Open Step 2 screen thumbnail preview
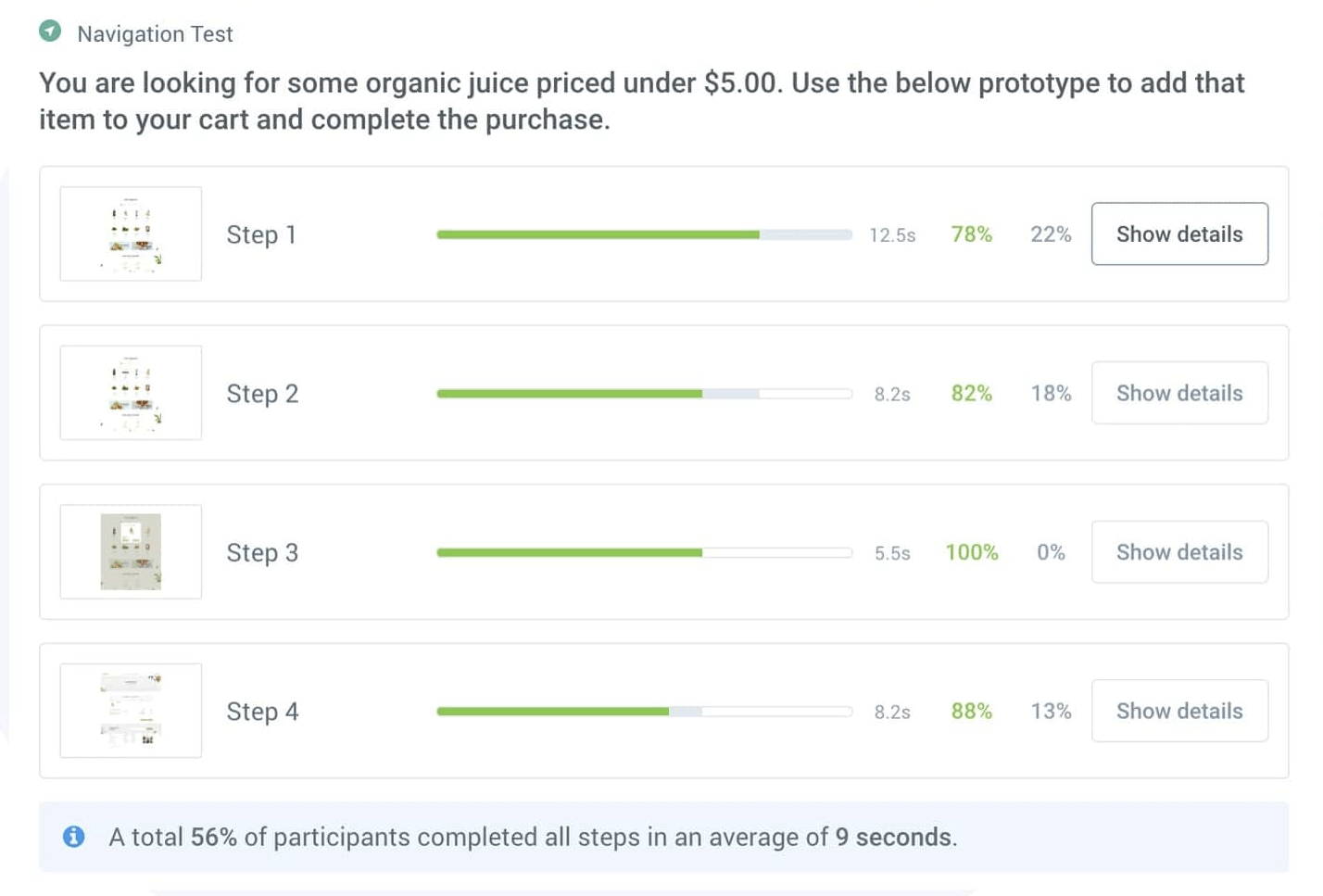Screen dimensions: 1323x896 (130, 393)
